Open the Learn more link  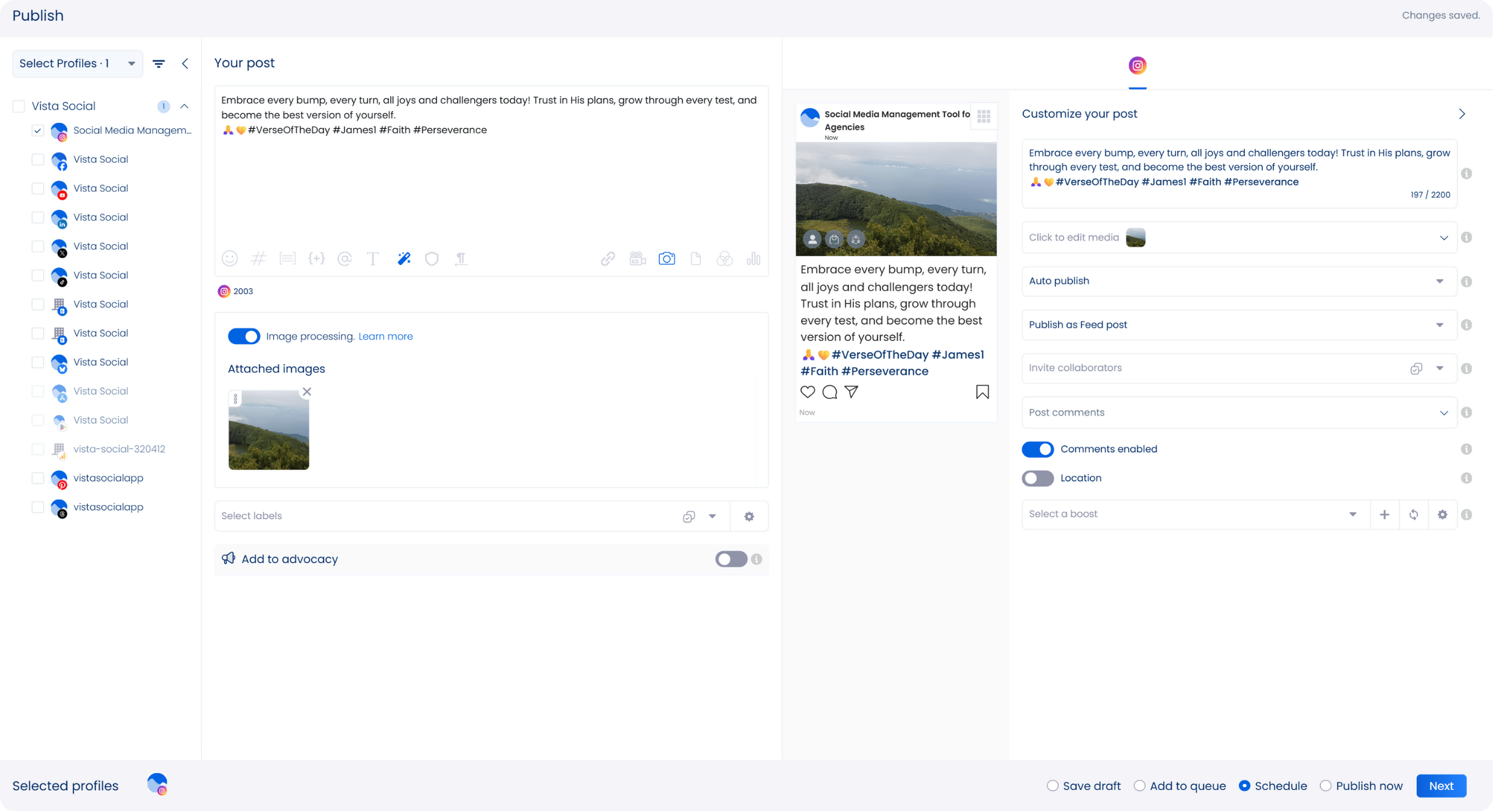point(385,337)
